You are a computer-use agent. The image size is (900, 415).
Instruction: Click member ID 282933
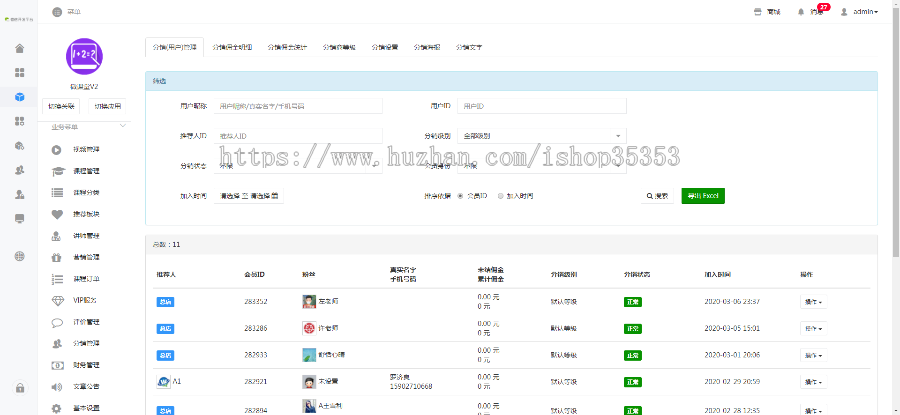[255, 355]
